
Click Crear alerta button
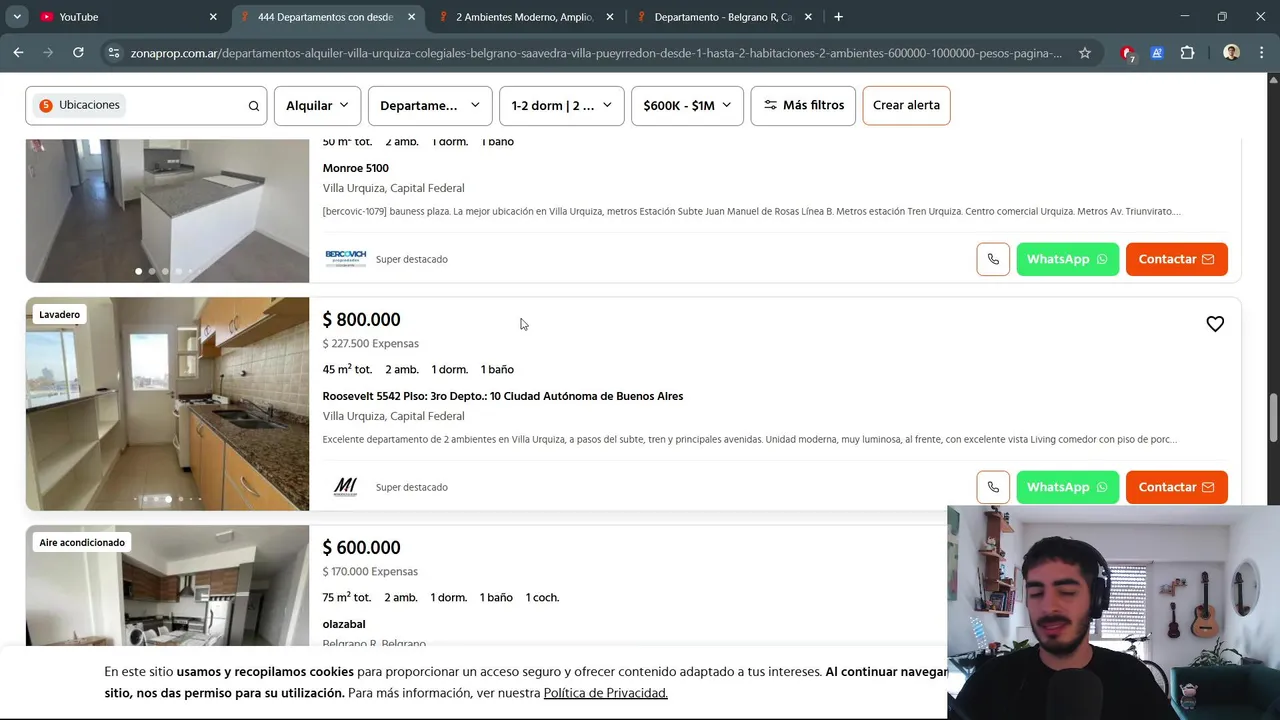pos(906,105)
